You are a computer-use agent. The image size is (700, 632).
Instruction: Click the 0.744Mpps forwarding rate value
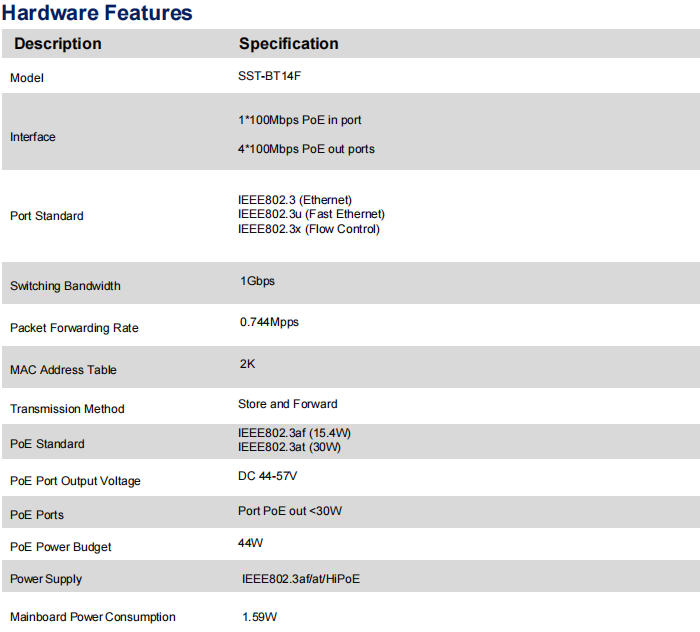pos(269,322)
